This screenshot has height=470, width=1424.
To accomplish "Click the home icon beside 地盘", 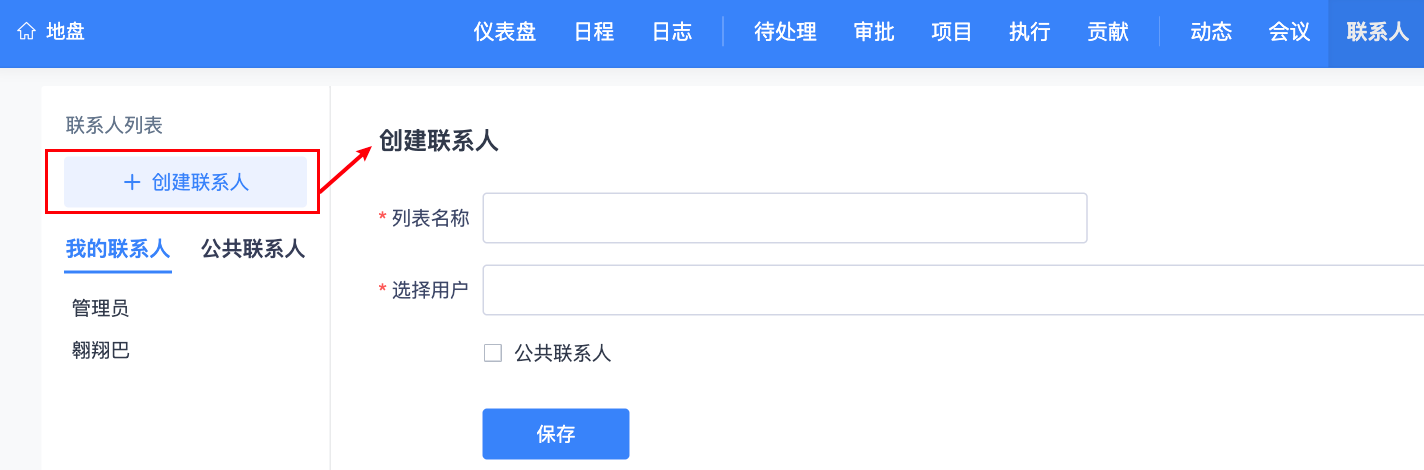I will 27,32.
